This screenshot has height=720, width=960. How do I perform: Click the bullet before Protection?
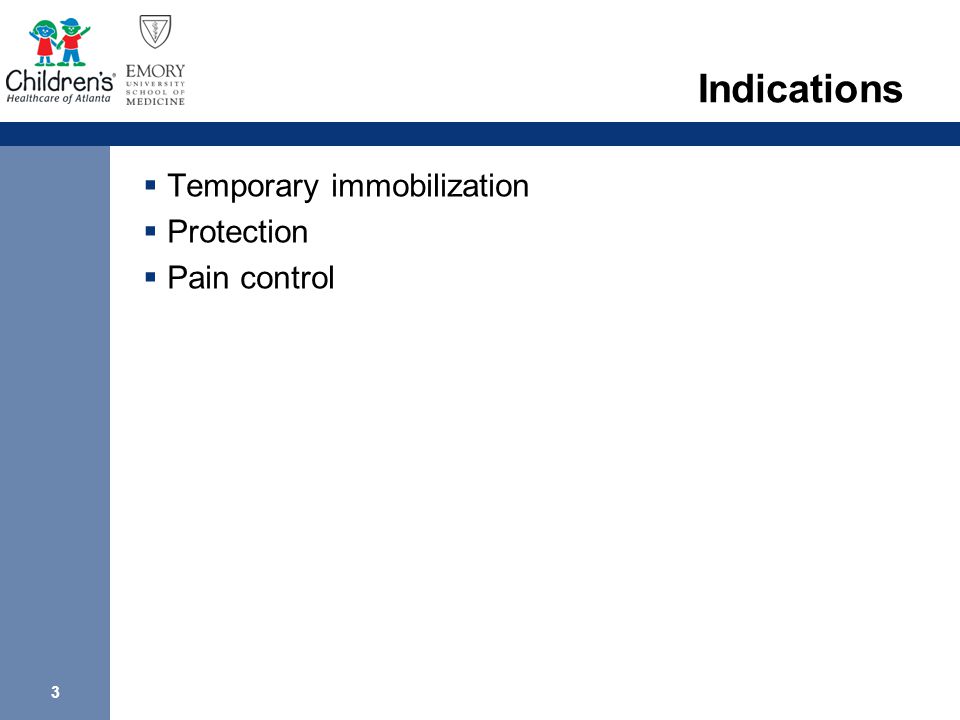click(x=151, y=231)
